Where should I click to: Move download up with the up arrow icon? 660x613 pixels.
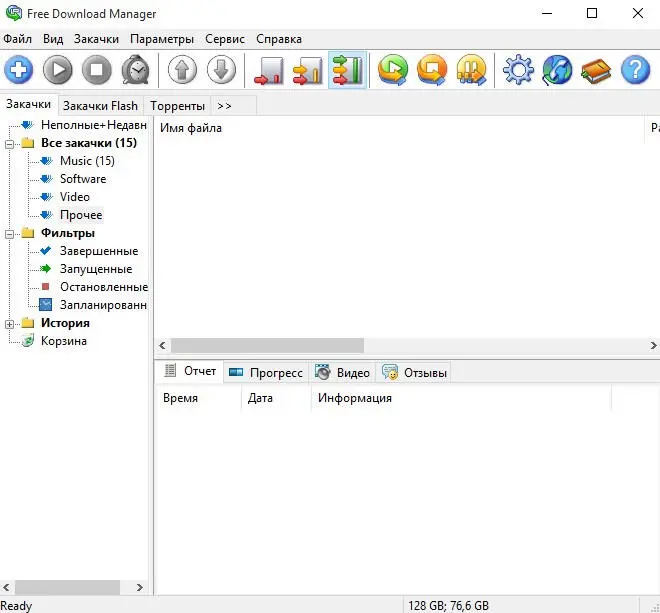(x=182, y=70)
